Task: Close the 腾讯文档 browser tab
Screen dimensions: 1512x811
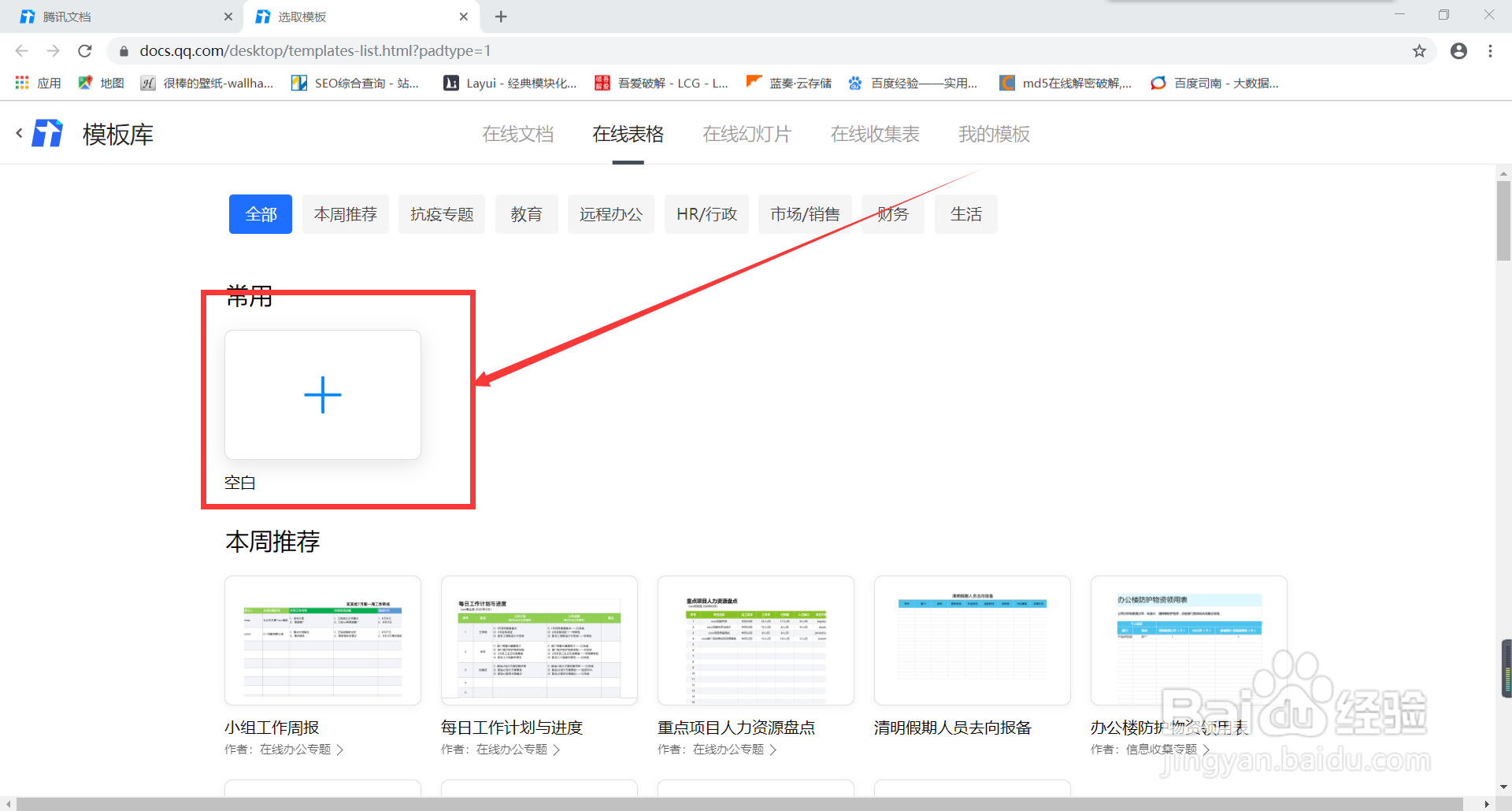Action: coord(228,17)
